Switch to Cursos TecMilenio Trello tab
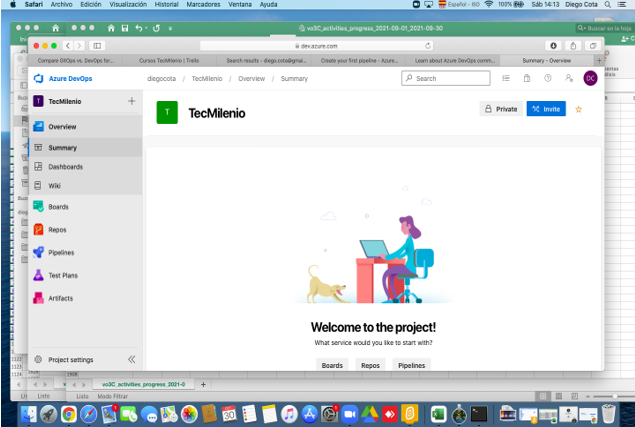 coord(169,60)
